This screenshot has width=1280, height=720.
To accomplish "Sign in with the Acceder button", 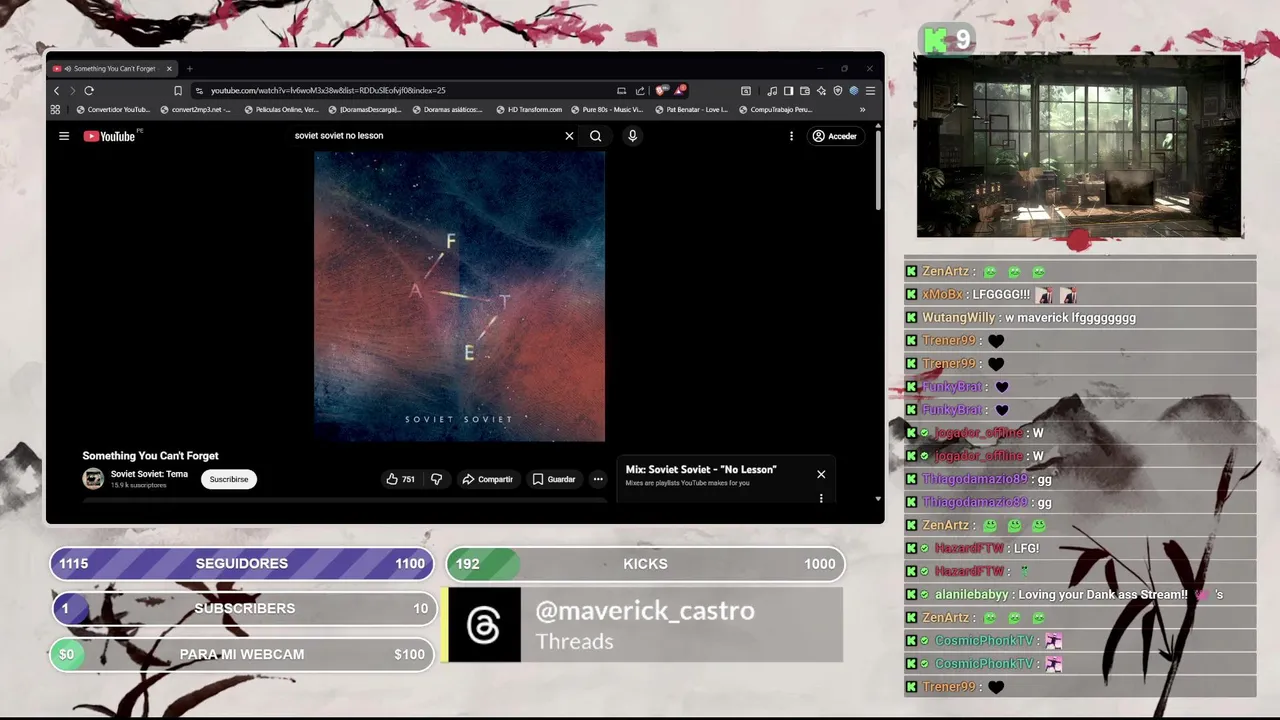I will coord(834,136).
